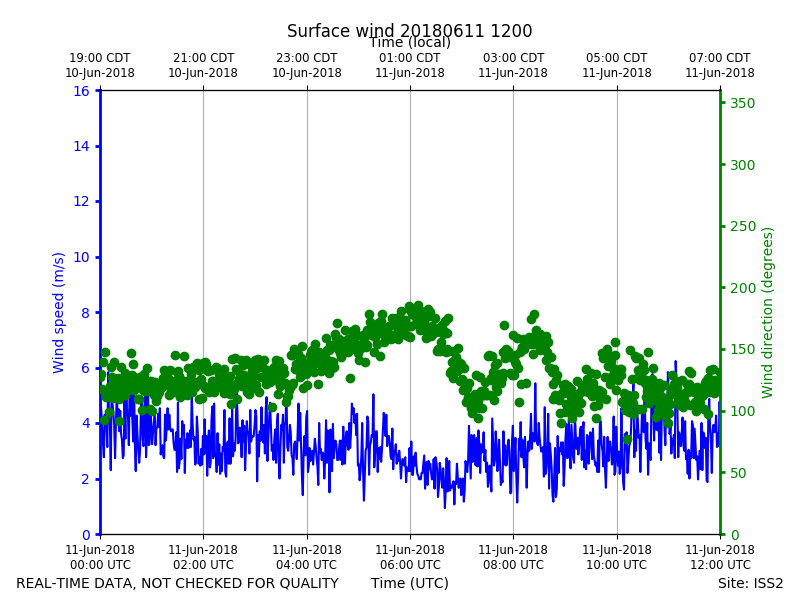Click the 'REAL-TIME DATA, NOT CHECKED FOR QUALITY' notice

[178, 583]
